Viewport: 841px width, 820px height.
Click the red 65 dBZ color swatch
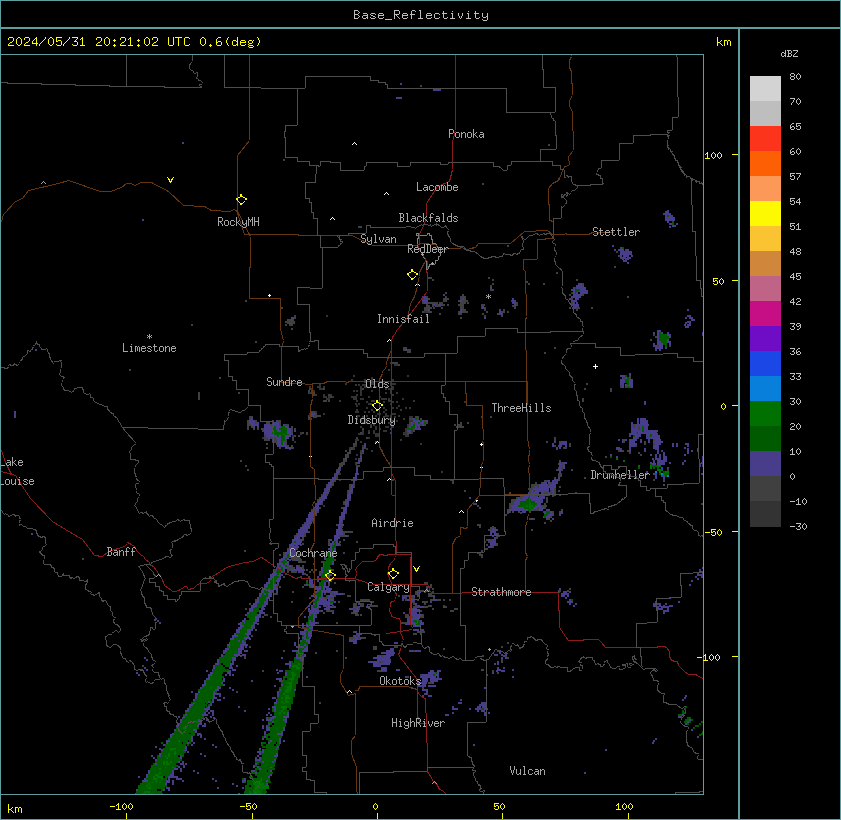[765, 138]
